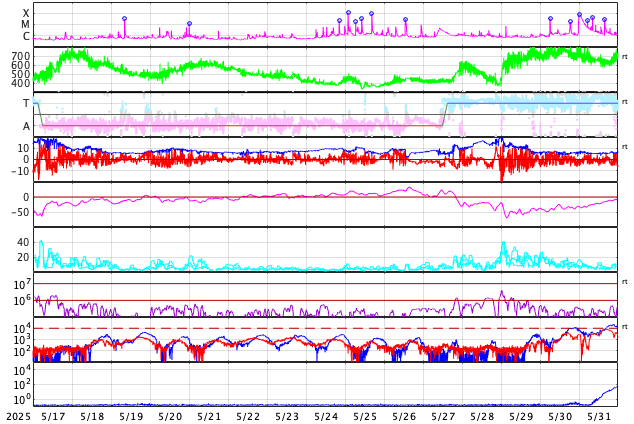Click the flare marker on the 5/19 peak
Screen dimensions: 634x424
125,19
